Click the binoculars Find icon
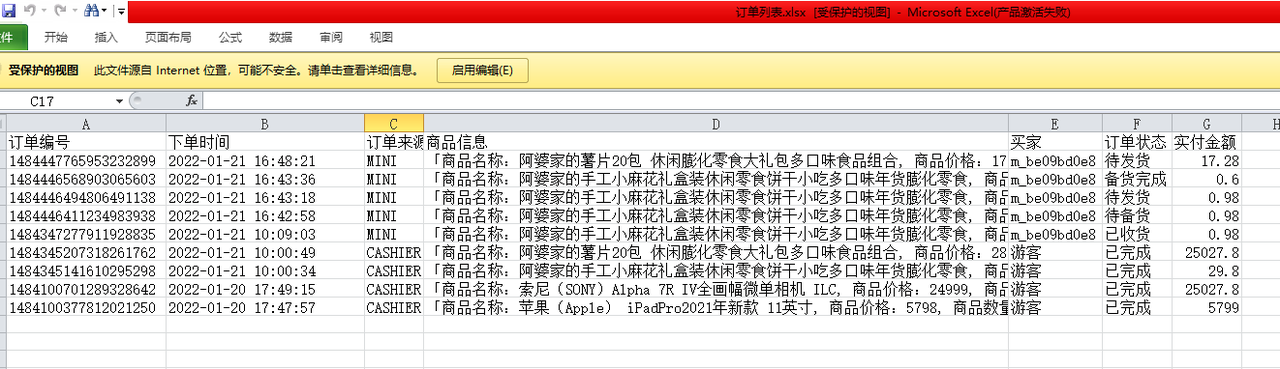The image size is (1280, 369). (91, 11)
